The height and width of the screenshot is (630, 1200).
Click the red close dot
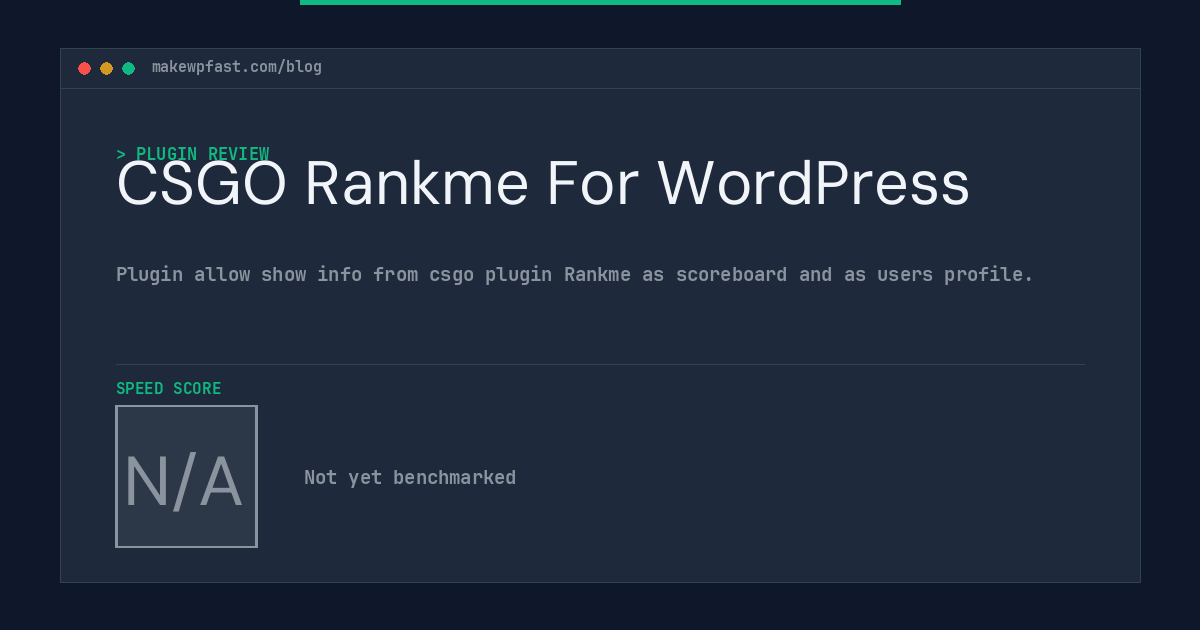84,68
